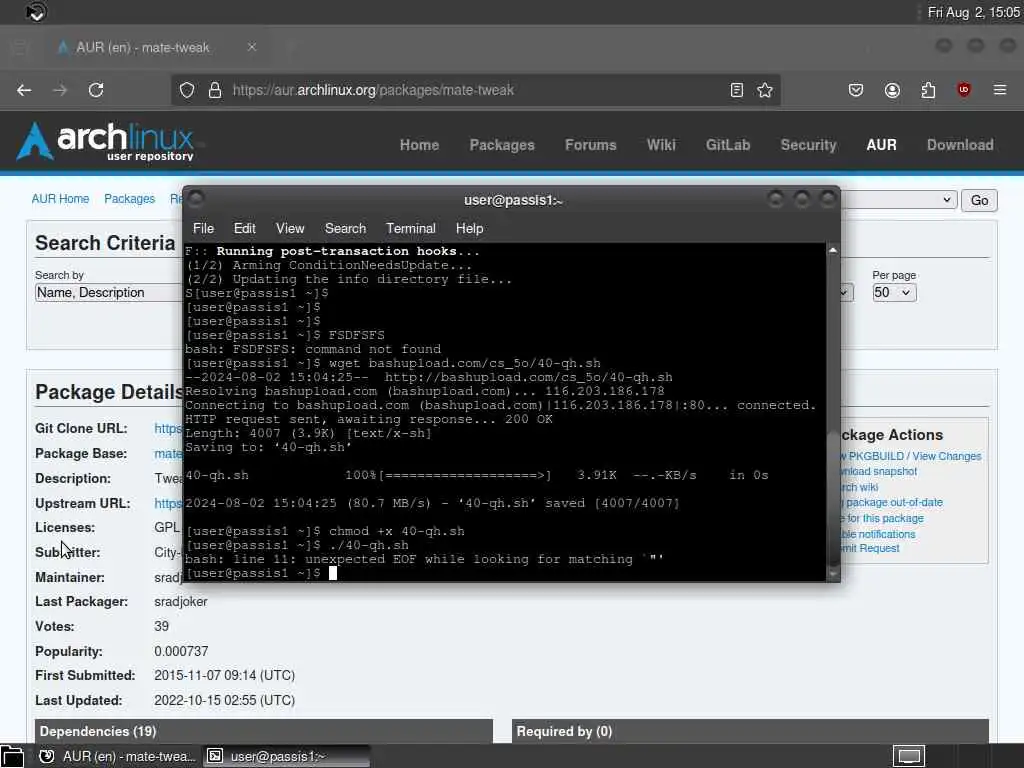Open the file manager icon in the taskbar
1024x768 pixels.
(x=12, y=756)
